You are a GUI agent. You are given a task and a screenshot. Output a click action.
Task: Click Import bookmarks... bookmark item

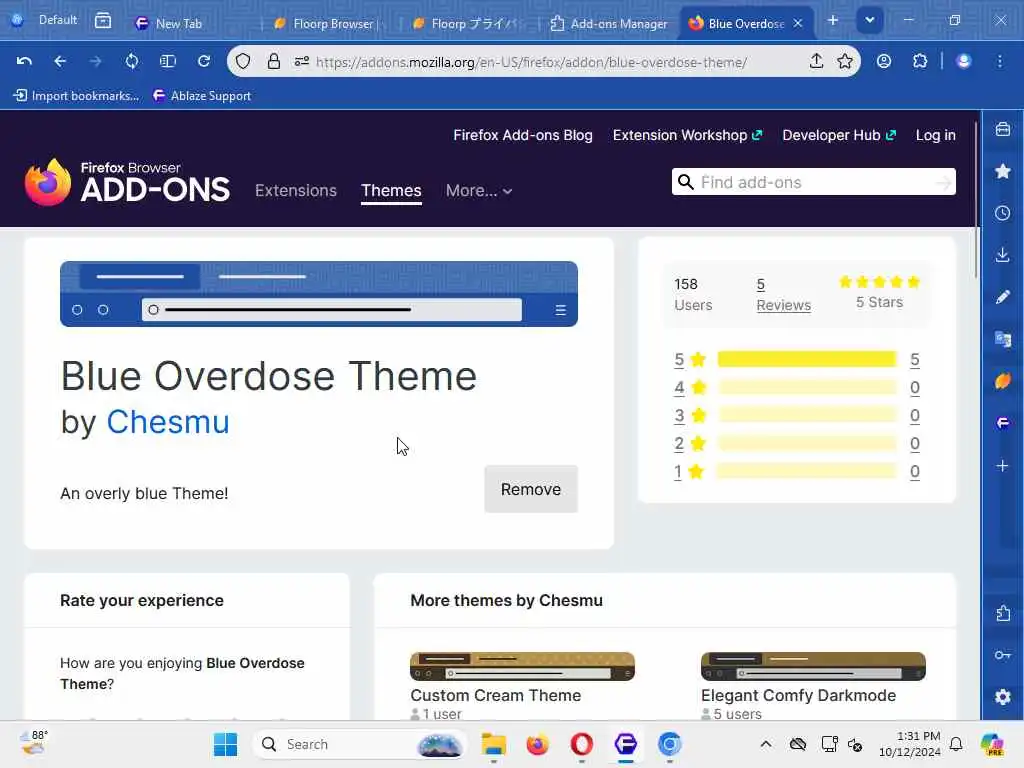click(x=76, y=96)
